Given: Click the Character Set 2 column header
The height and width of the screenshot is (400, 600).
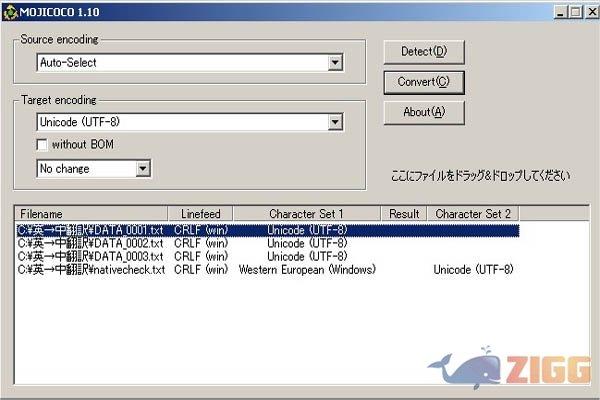Looking at the screenshot, I should point(473,214).
